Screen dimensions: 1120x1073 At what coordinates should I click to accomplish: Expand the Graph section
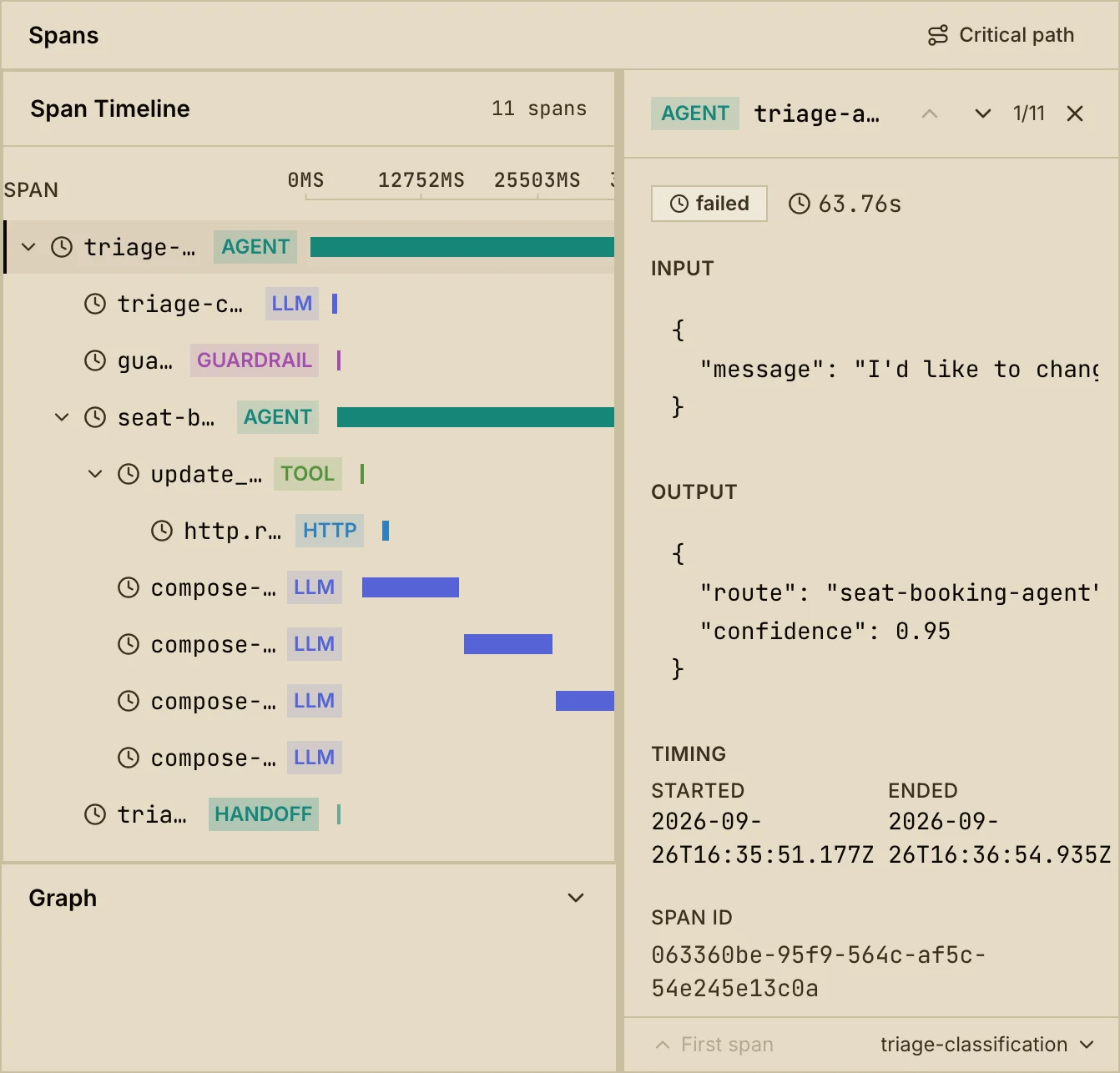576,898
